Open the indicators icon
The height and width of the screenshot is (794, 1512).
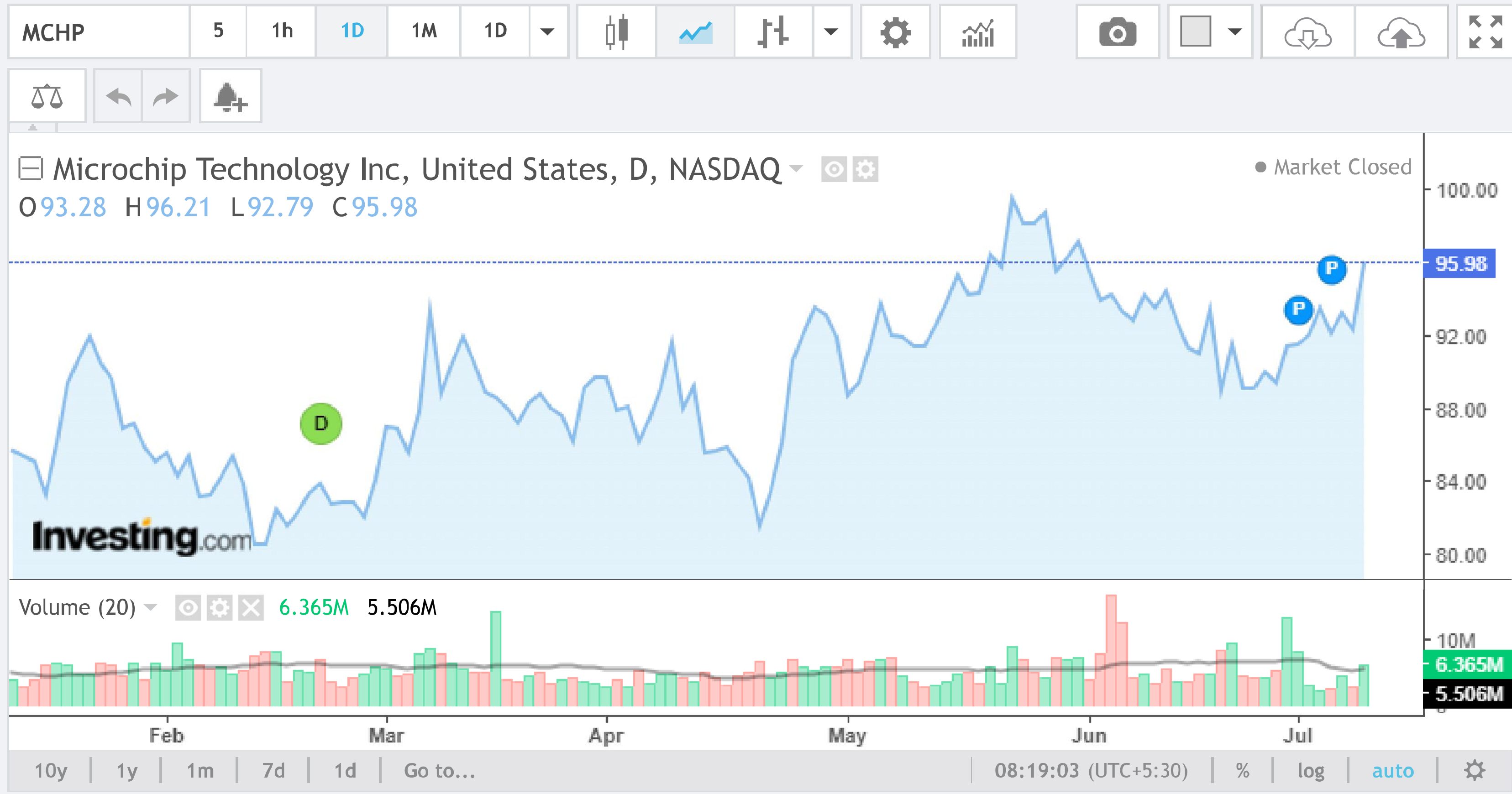[x=977, y=31]
